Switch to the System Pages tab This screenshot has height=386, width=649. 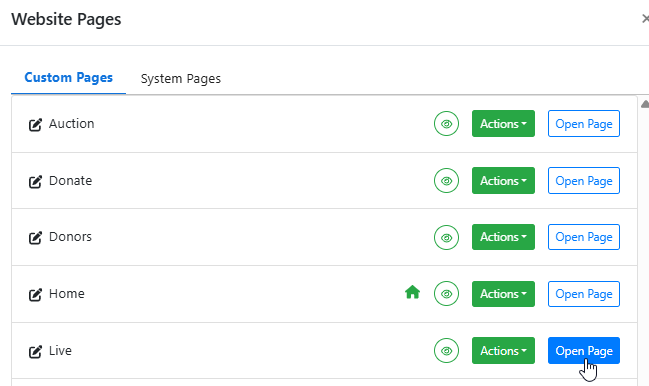tap(180, 79)
